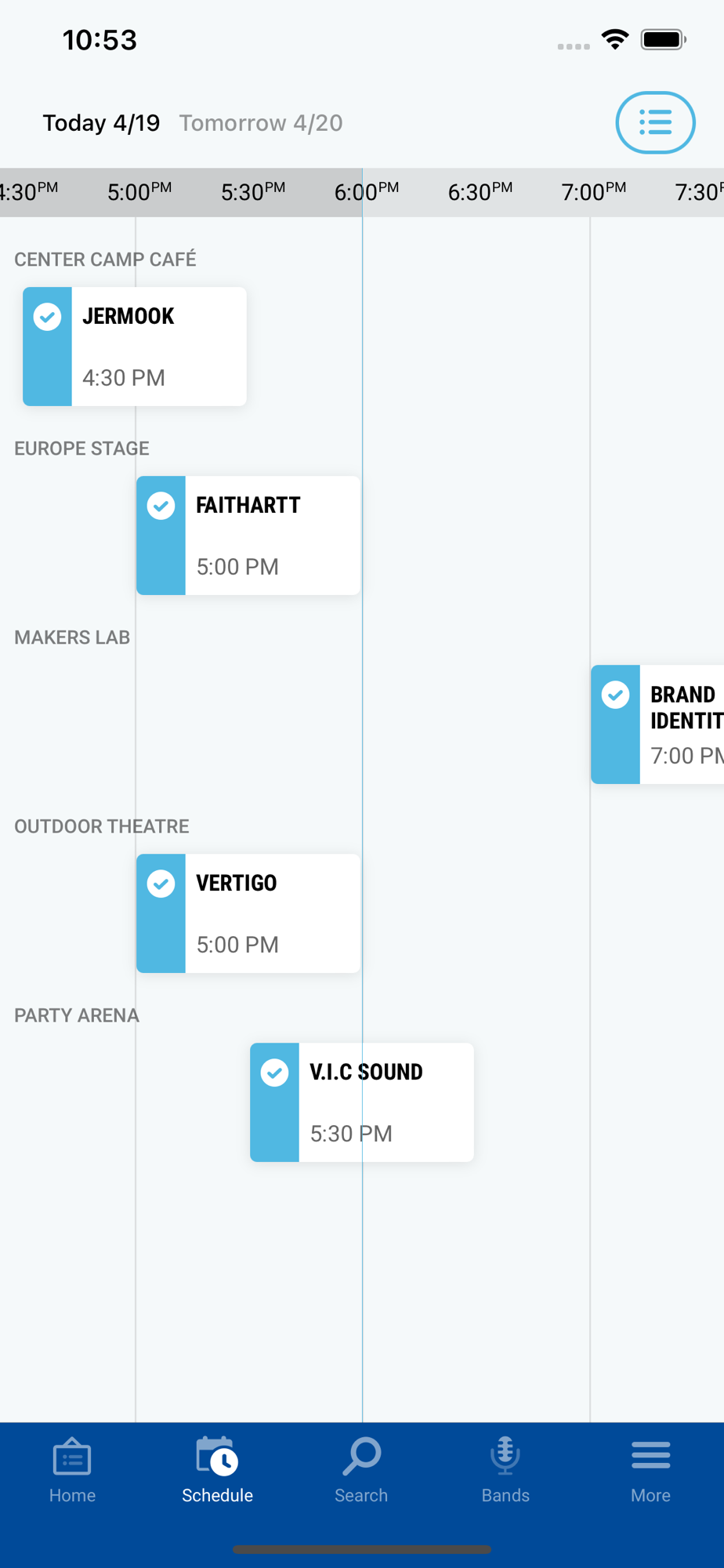Viewport: 724px width, 1568px height.
Task: Open Faithartt event details
Action: tap(270, 536)
